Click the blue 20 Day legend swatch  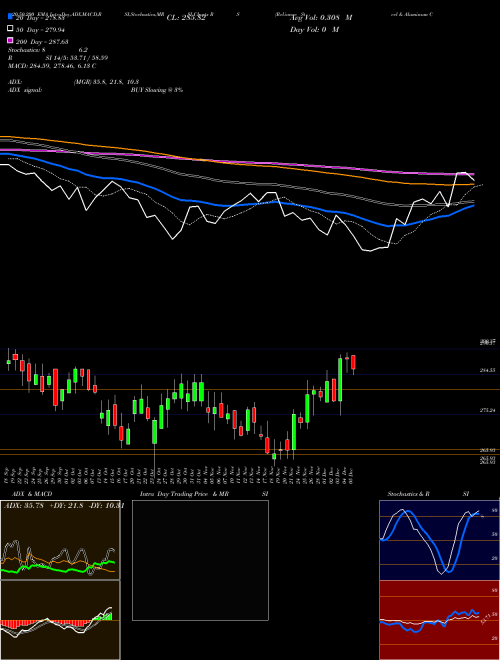[x=10, y=17]
